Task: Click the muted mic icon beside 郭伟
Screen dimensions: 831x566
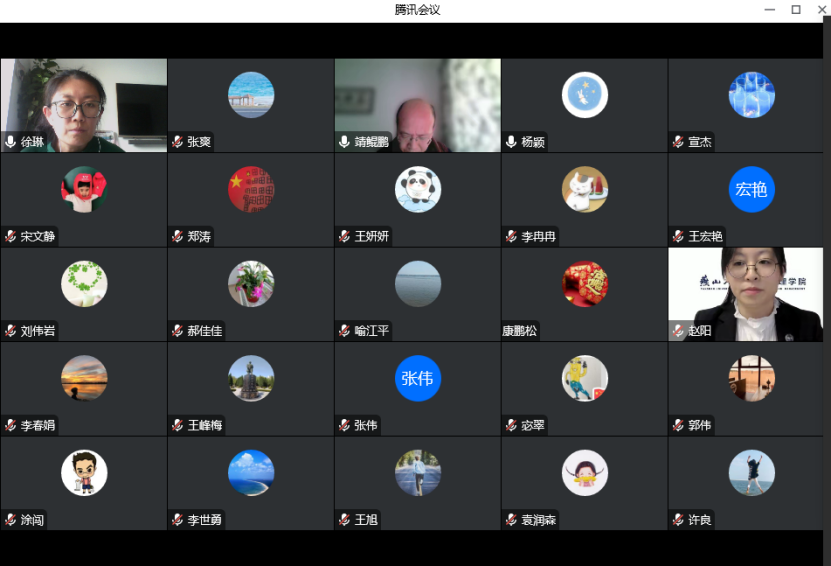Action: pos(678,425)
